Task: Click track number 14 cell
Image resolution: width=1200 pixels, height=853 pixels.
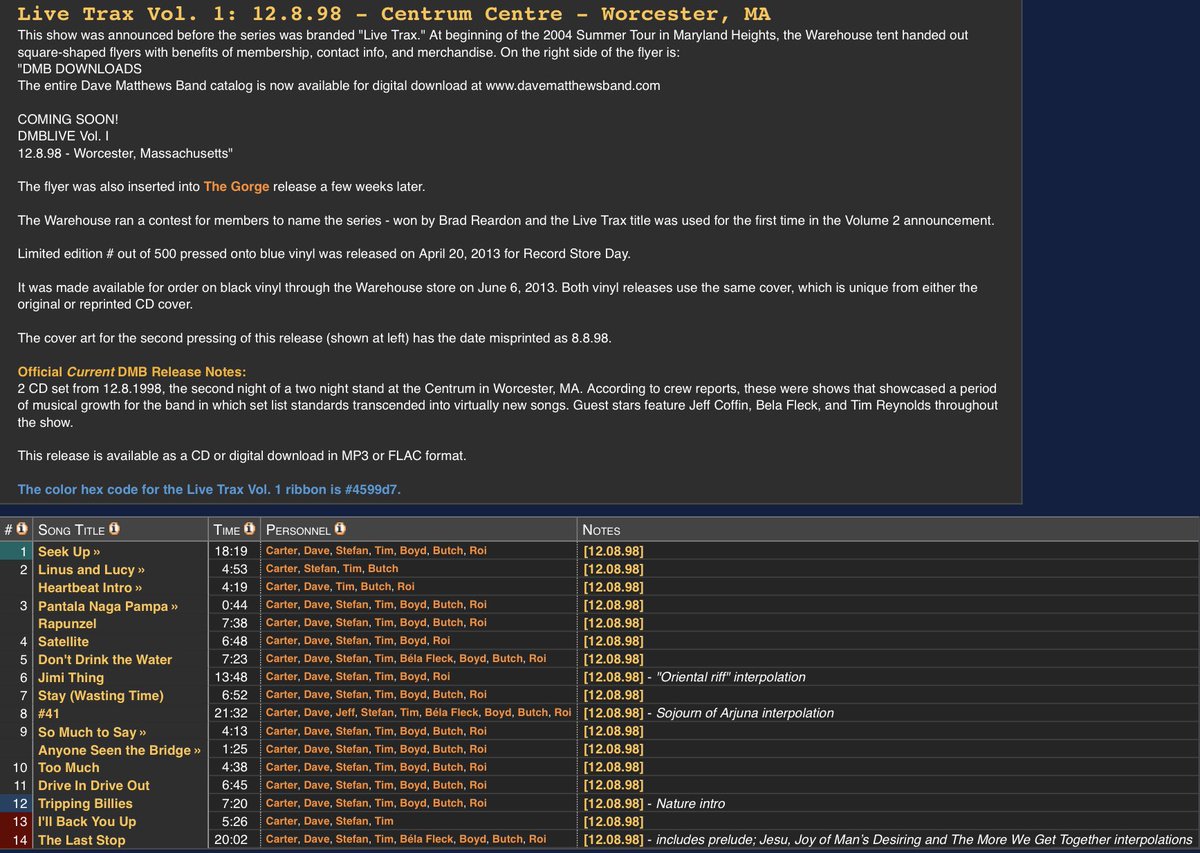Action: coord(17,840)
